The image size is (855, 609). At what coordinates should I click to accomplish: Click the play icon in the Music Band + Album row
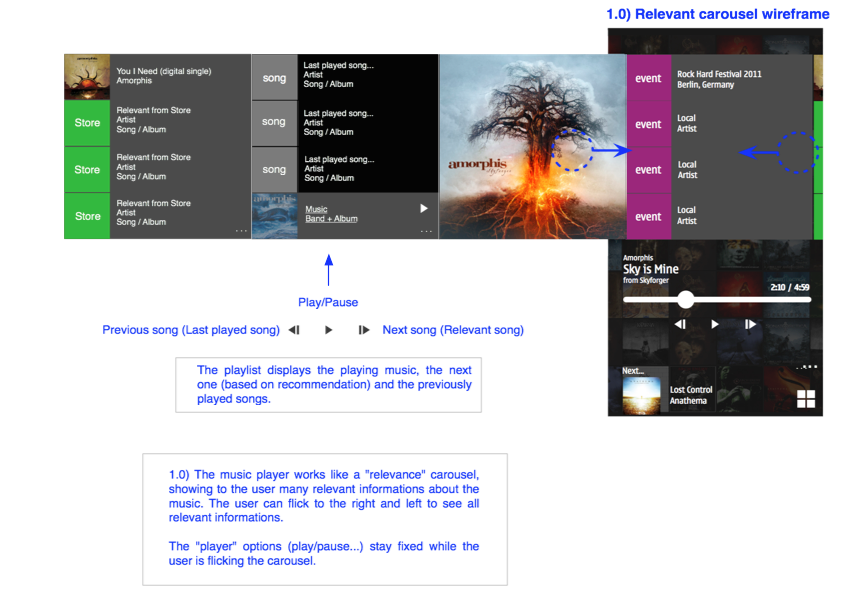pos(424,208)
